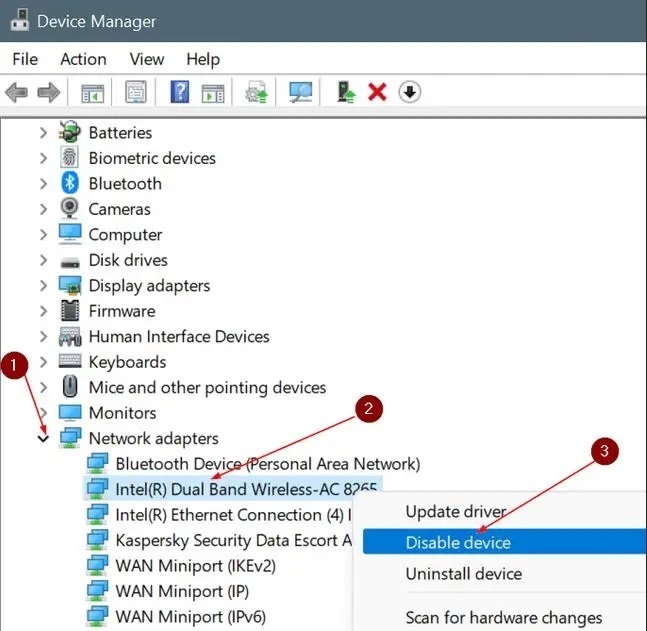The width and height of the screenshot is (647, 631).
Task: Click the black down-arrow disable device icon
Action: [x=410, y=92]
